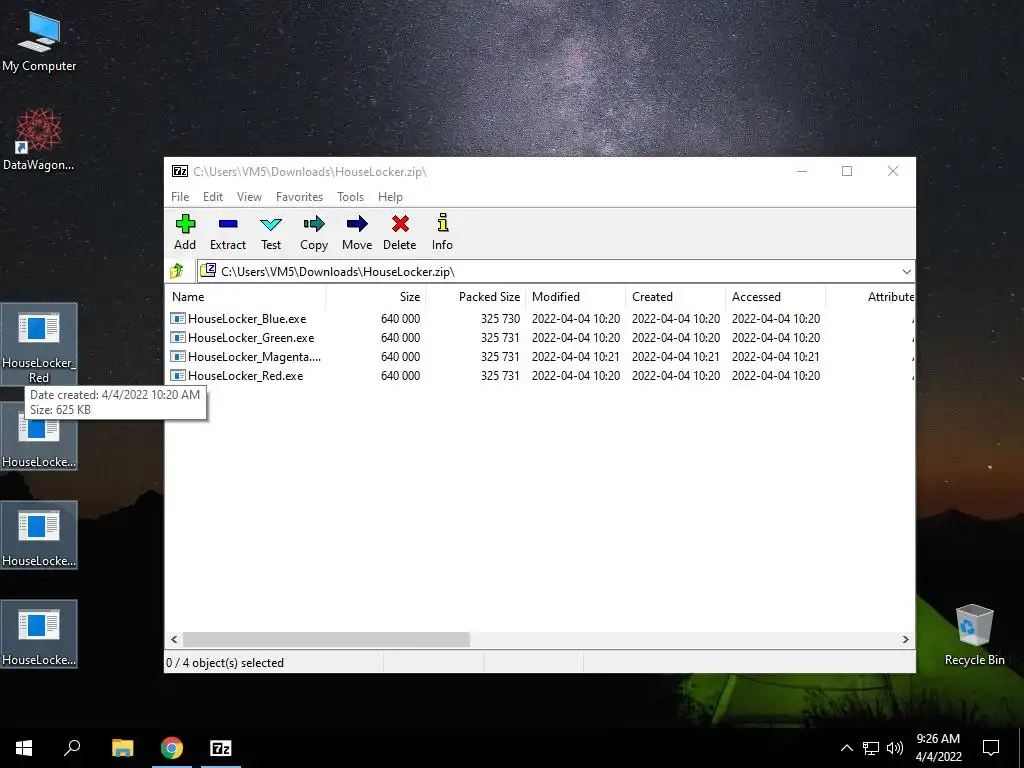Click the scrollbar right arrow
1024x768 pixels.
click(x=905, y=639)
